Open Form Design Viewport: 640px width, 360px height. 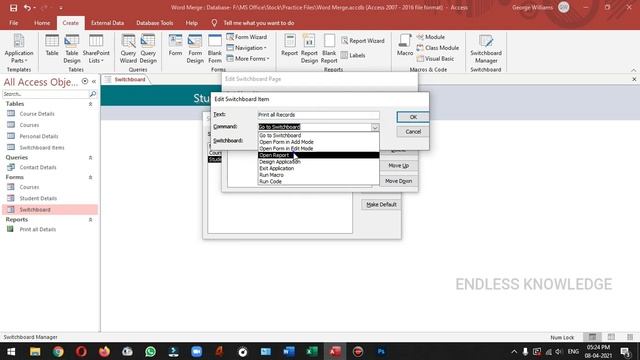tap(195, 49)
